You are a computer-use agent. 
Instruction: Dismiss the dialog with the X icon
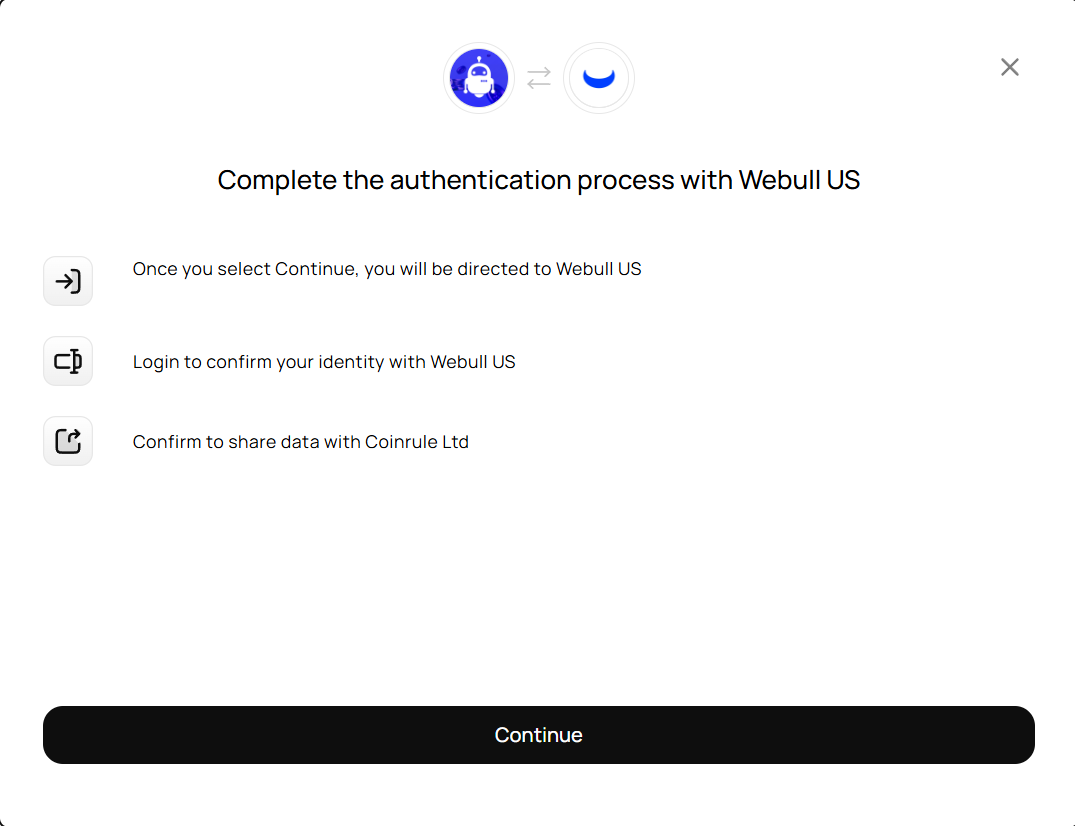[1009, 67]
